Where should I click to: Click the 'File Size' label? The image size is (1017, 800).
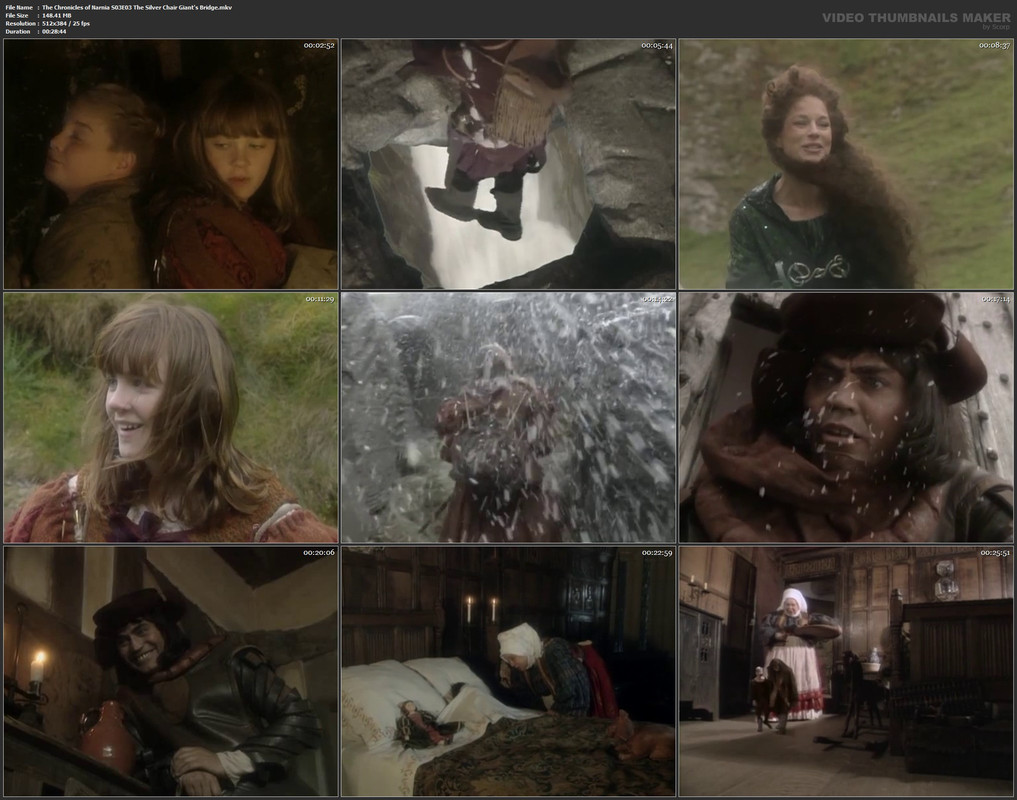[x=17, y=15]
